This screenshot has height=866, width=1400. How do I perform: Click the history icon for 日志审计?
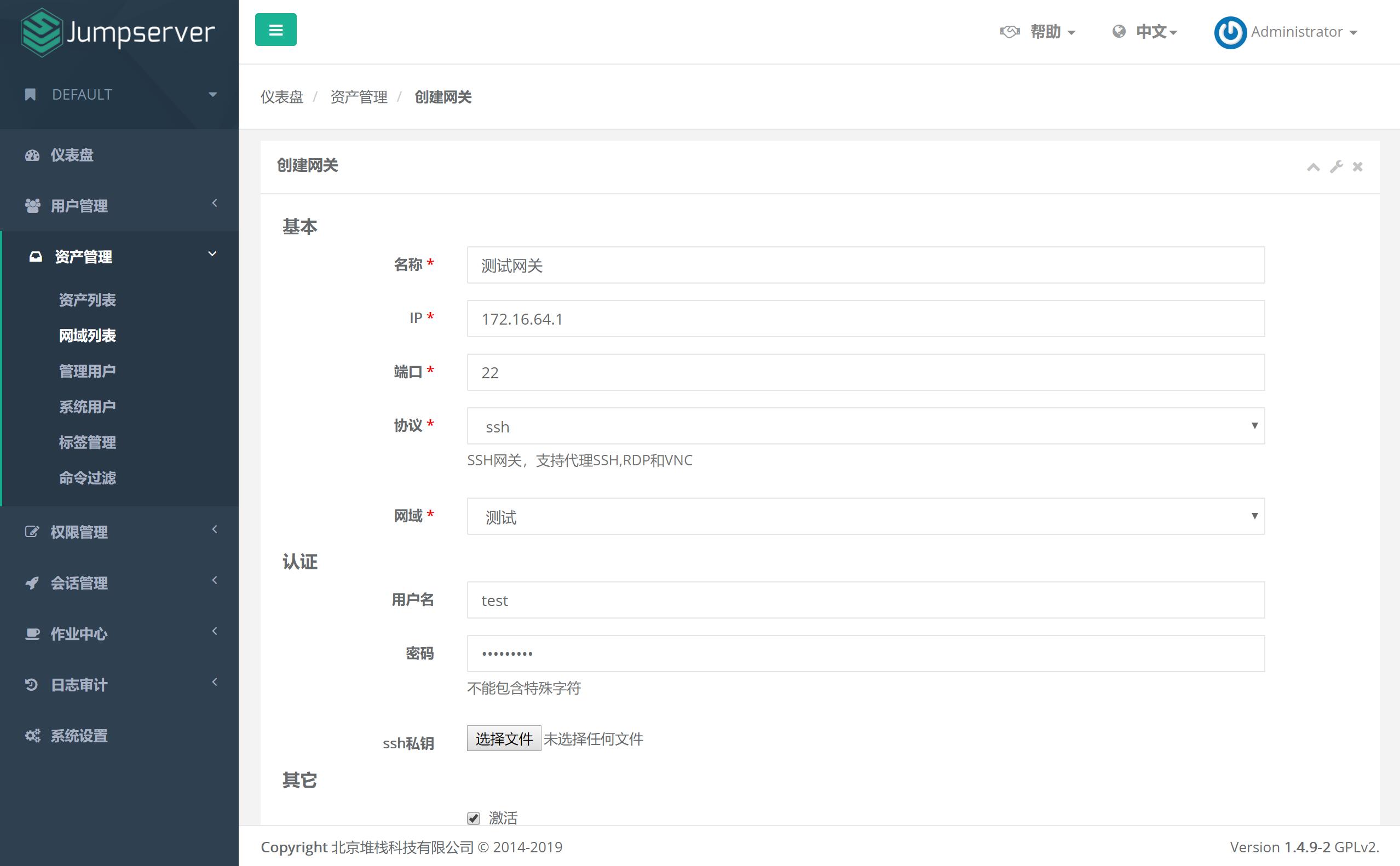(32, 685)
